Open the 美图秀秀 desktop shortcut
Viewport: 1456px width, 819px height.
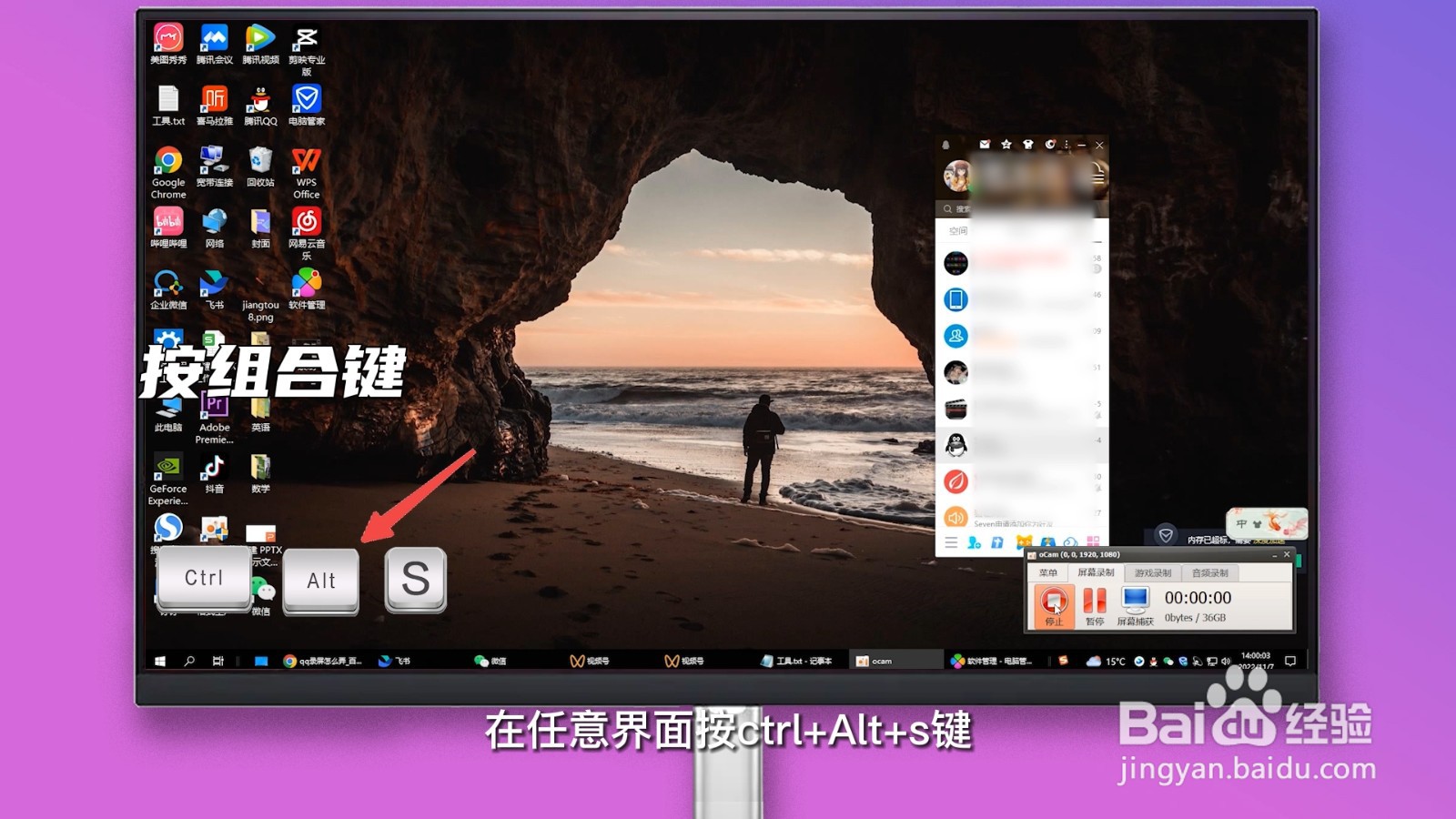pos(168,45)
